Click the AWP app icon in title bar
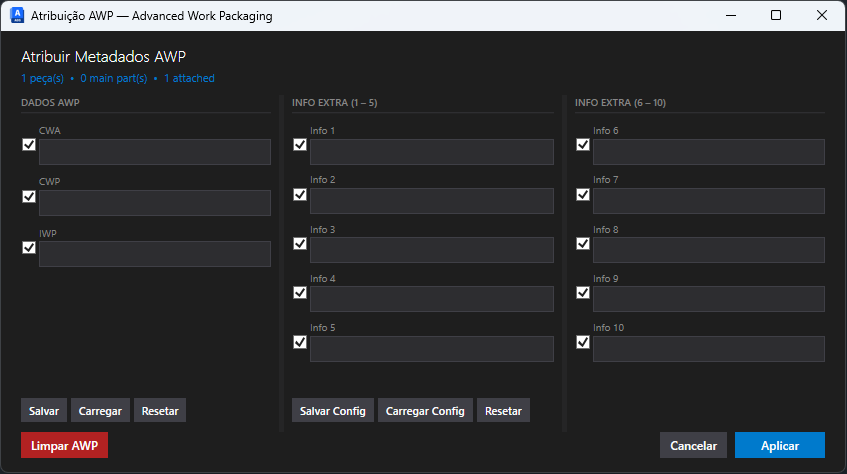Screen dimensions: 847x474 pos(17,15)
